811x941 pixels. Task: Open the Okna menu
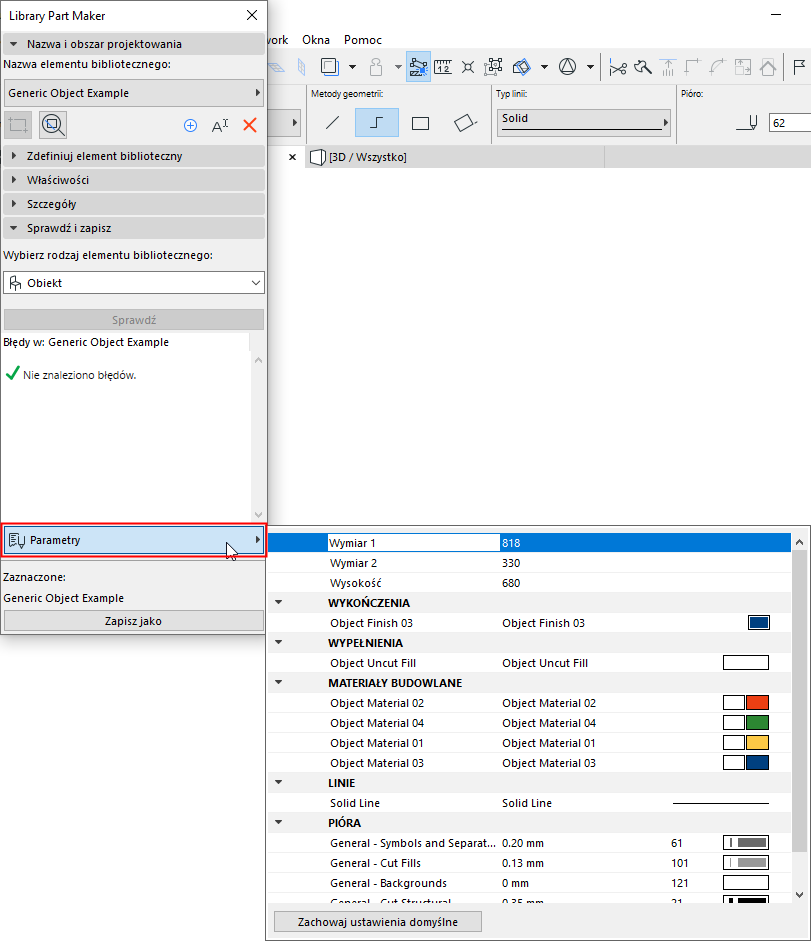[316, 40]
